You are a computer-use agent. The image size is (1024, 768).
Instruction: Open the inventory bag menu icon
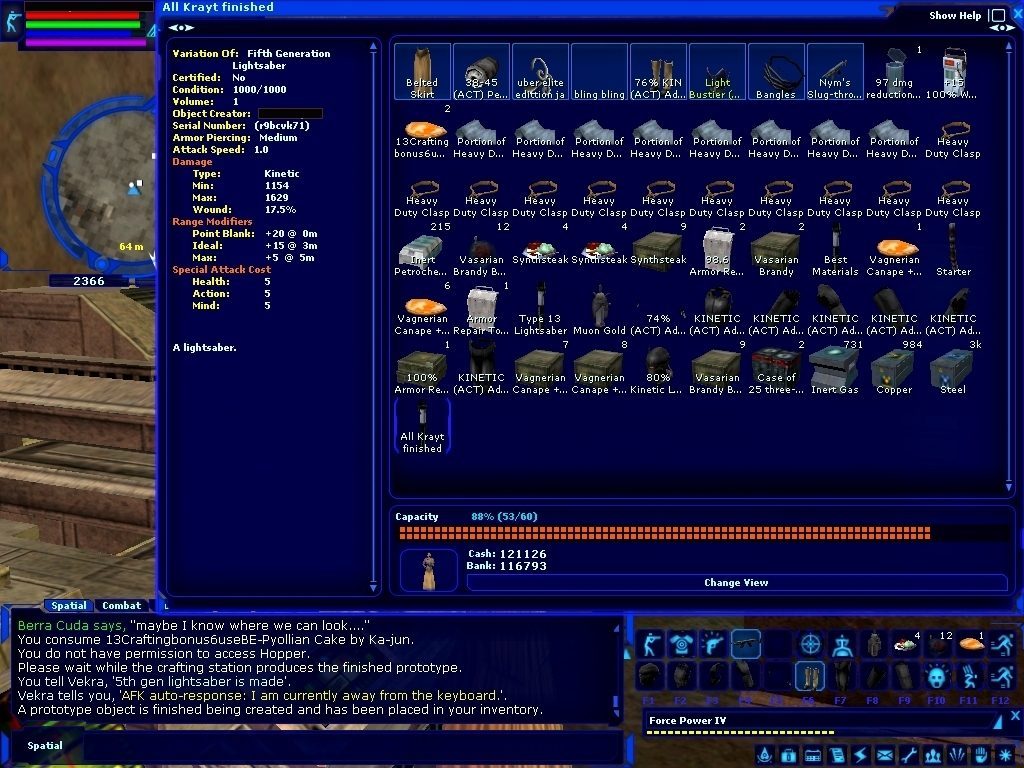788,756
